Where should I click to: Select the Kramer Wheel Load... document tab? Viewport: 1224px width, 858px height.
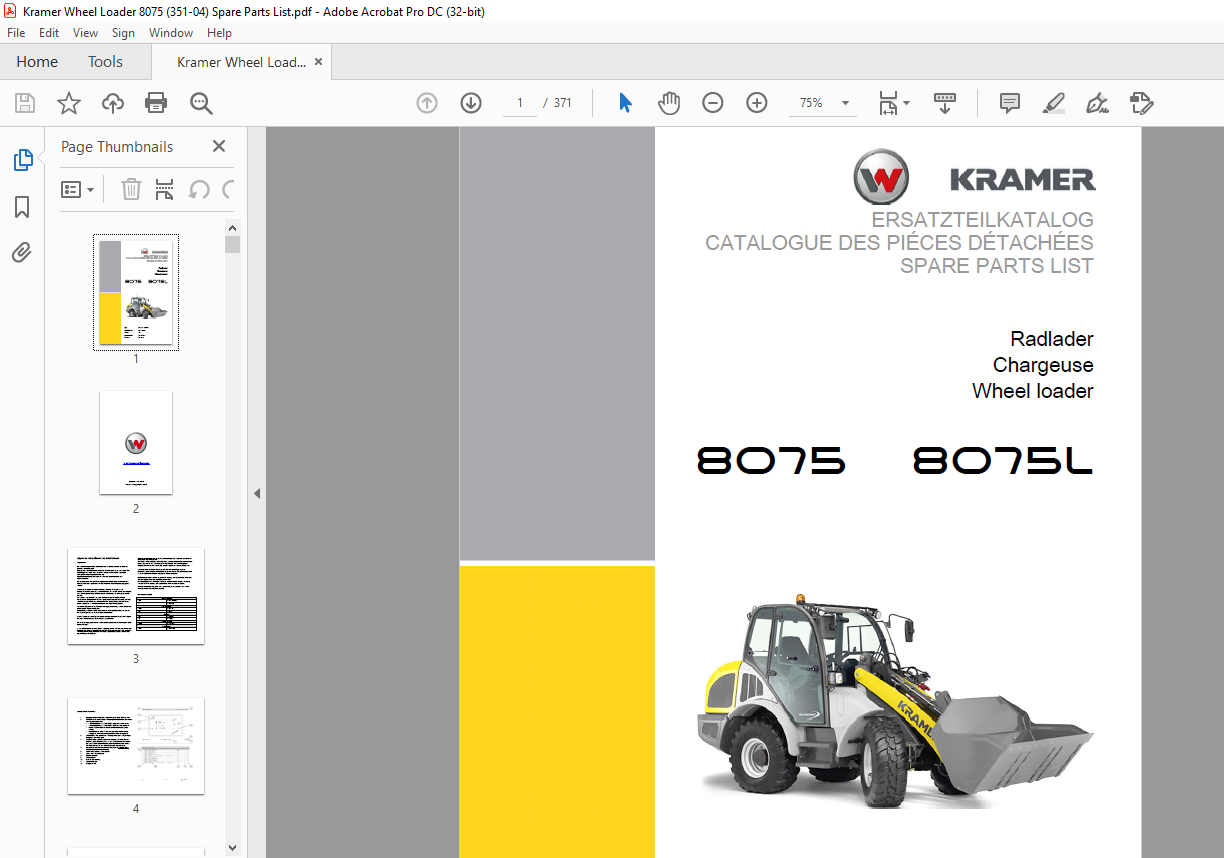(x=240, y=62)
